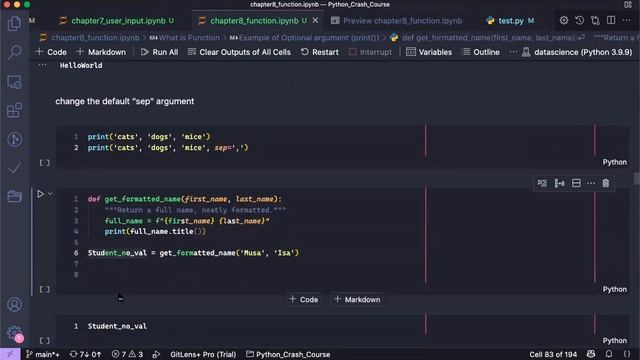Click the editor vertical scrollbar

(636, 178)
